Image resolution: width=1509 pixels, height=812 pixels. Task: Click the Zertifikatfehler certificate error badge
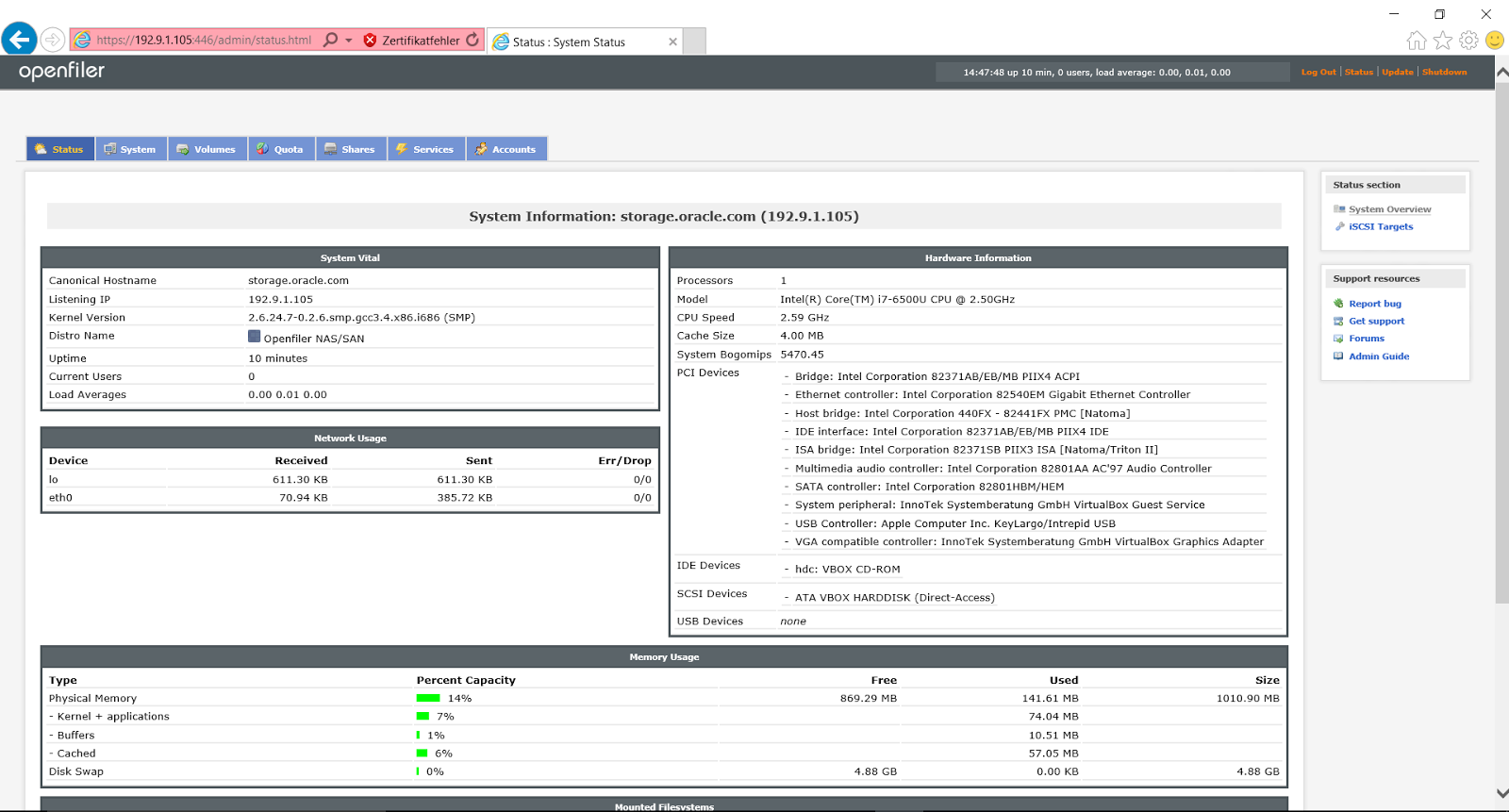pyautogui.click(x=412, y=41)
